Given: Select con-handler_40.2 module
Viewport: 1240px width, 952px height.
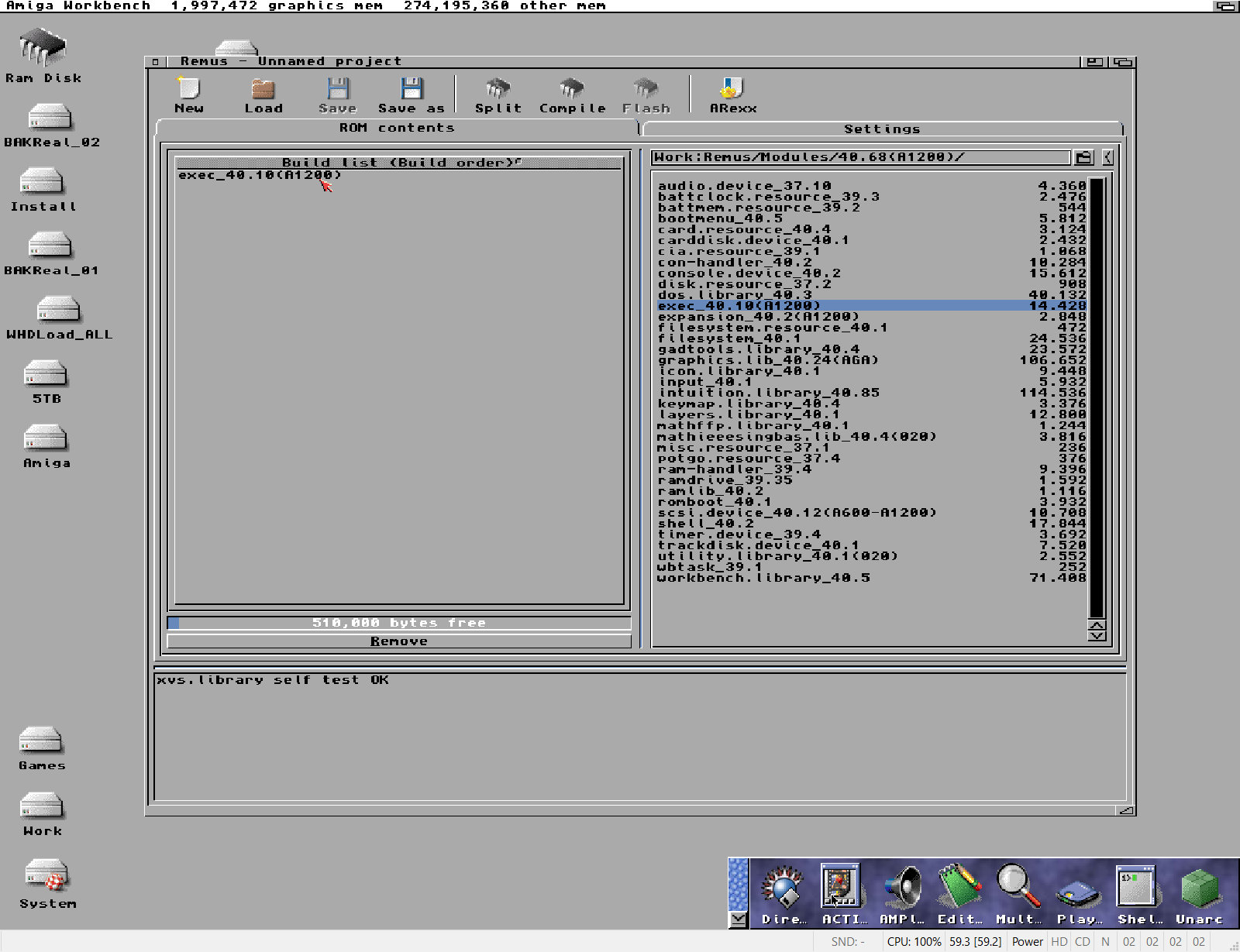Looking at the screenshot, I should 872,262.
